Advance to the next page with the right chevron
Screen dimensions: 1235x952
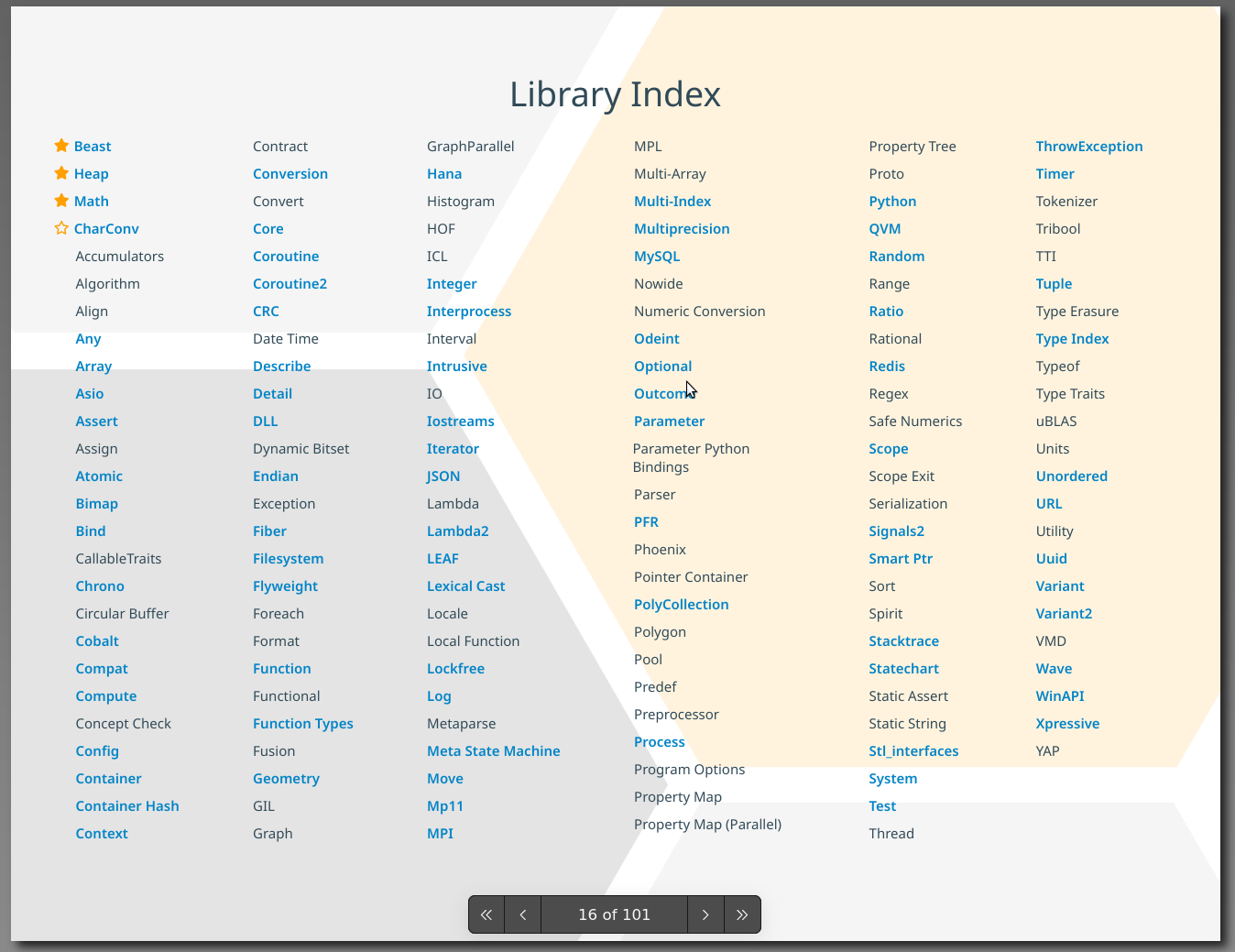705,914
